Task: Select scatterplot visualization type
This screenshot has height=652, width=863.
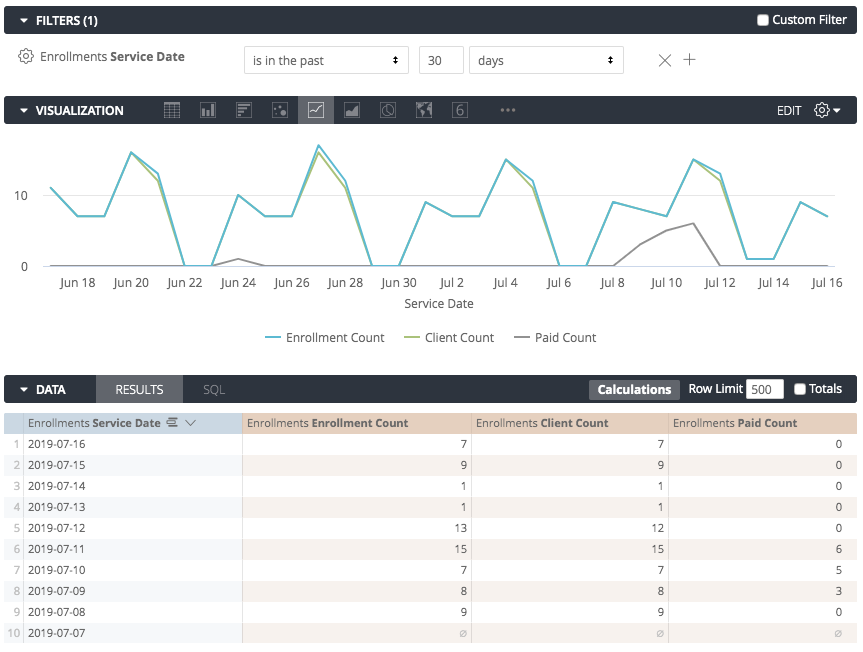Action: point(280,111)
